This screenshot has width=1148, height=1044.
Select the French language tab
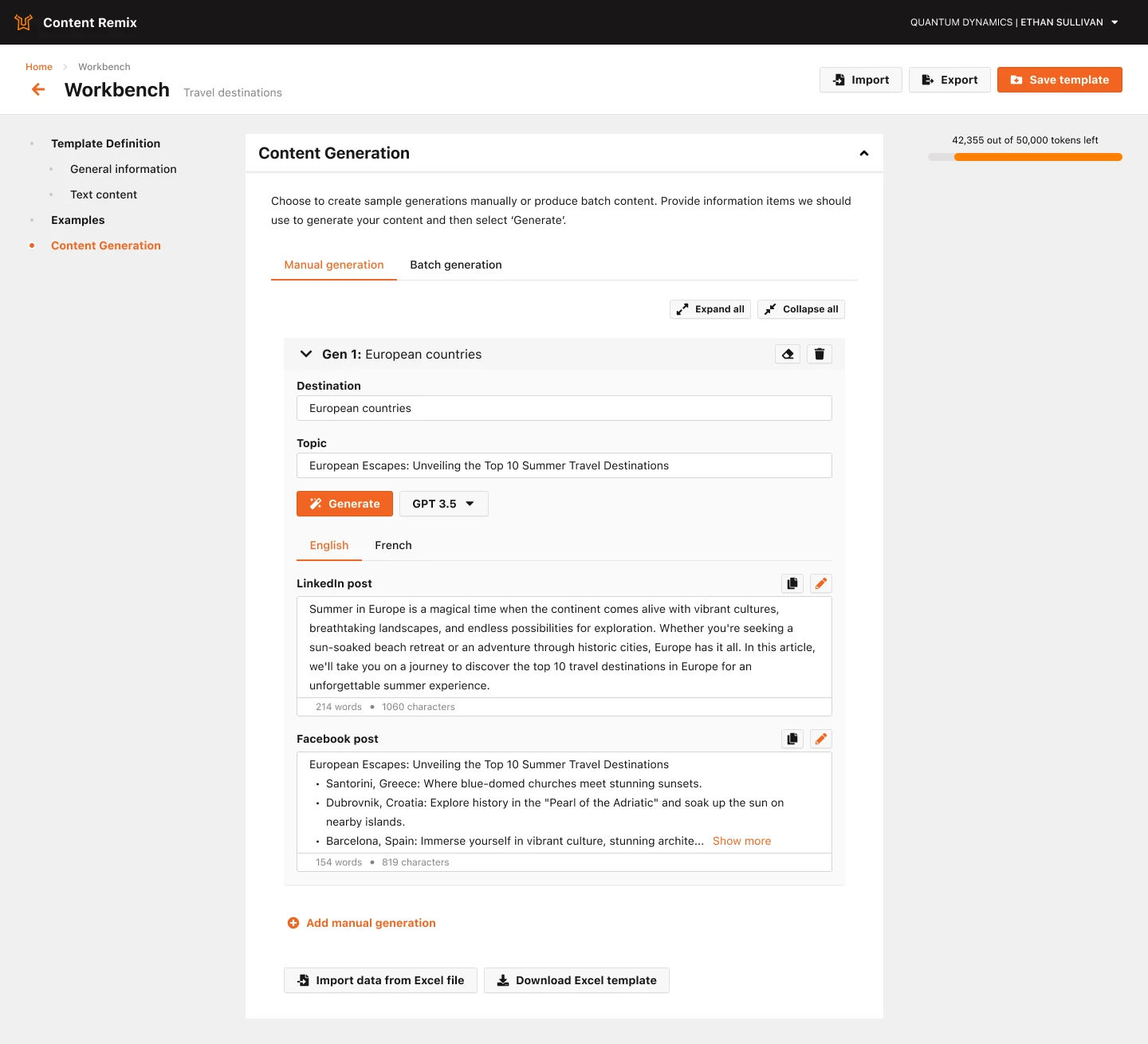(393, 545)
